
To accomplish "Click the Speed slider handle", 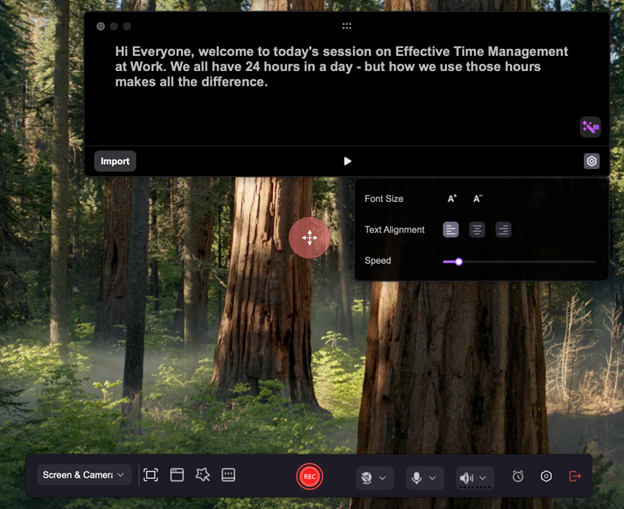I will click(x=459, y=261).
